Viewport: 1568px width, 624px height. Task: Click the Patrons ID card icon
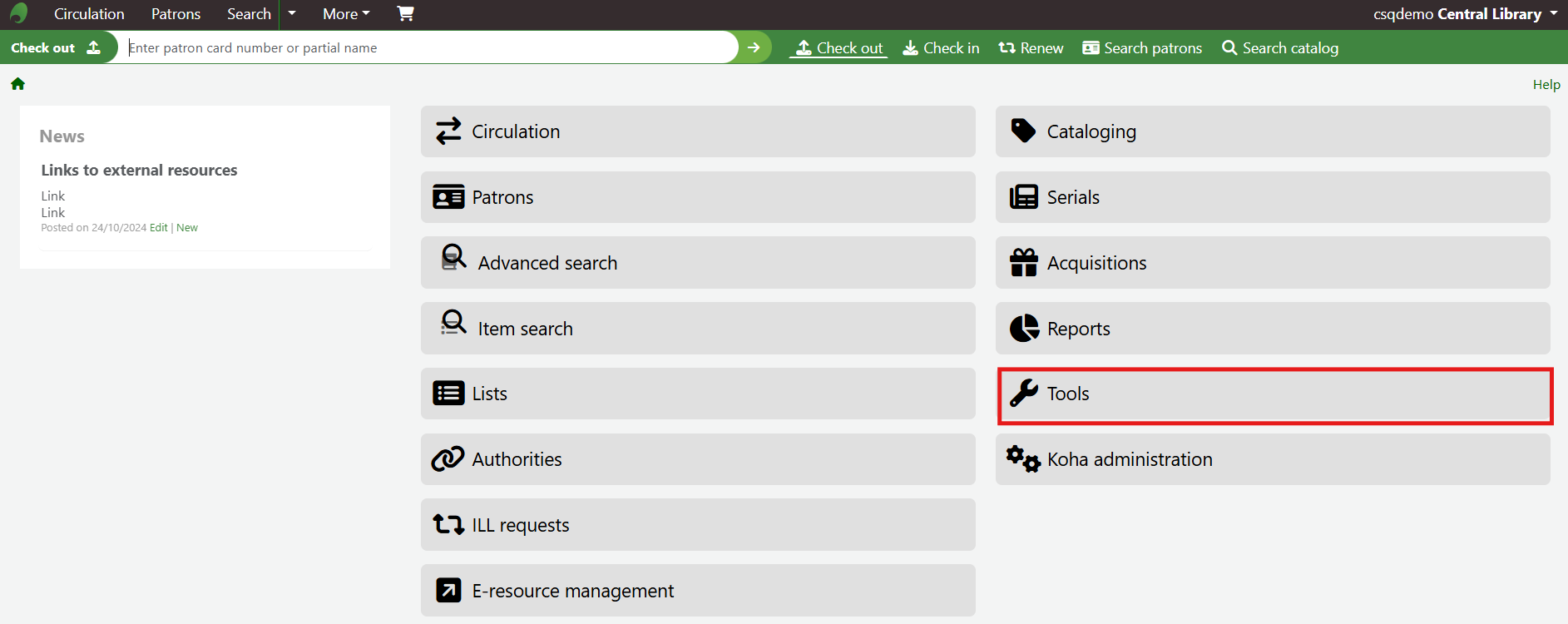click(x=448, y=197)
